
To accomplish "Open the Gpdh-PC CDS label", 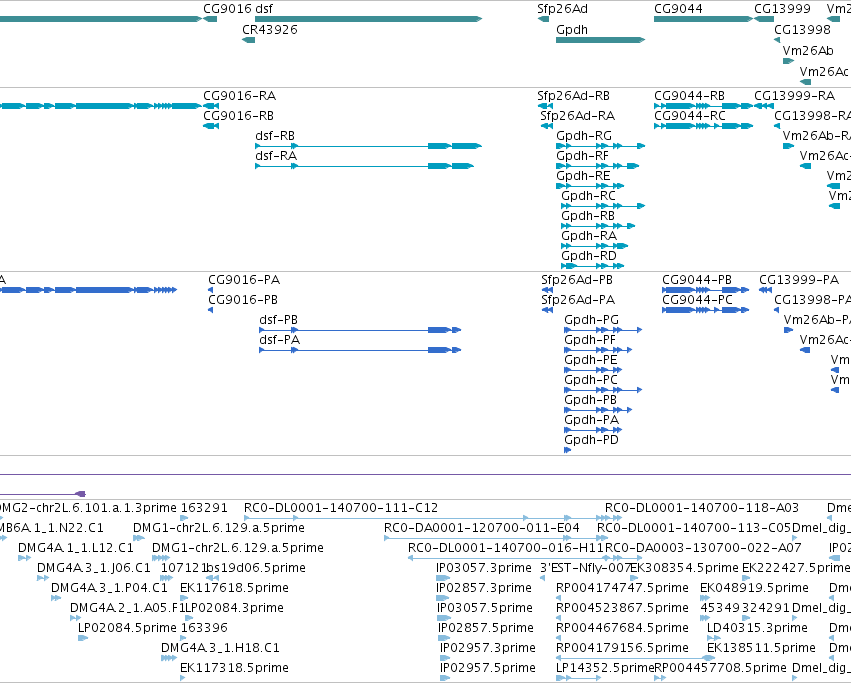I will (591, 380).
